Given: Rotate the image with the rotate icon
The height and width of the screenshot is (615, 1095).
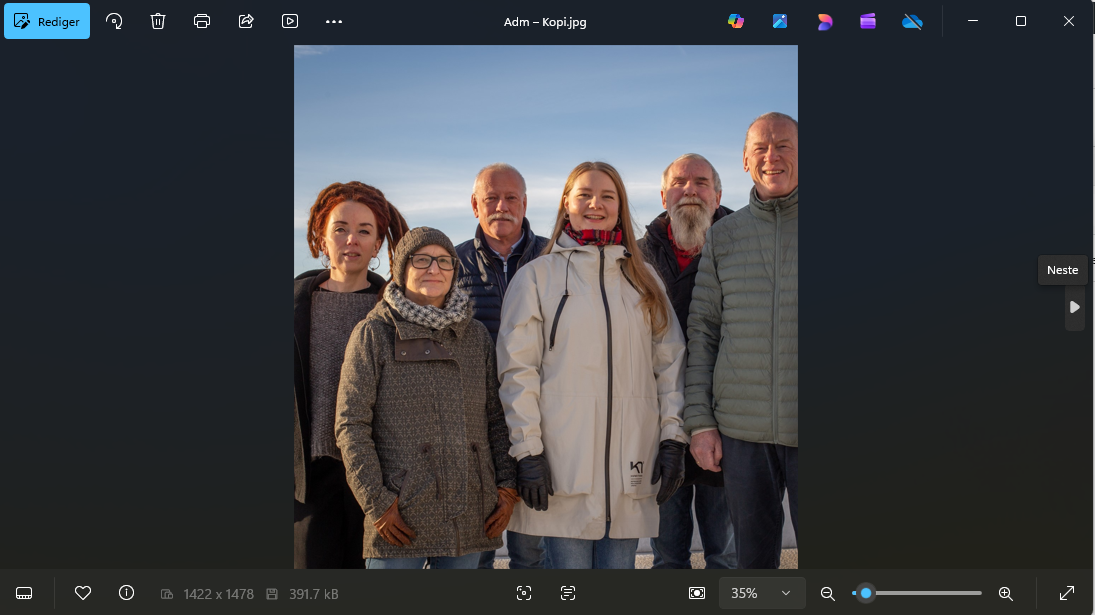Looking at the screenshot, I should click(114, 21).
